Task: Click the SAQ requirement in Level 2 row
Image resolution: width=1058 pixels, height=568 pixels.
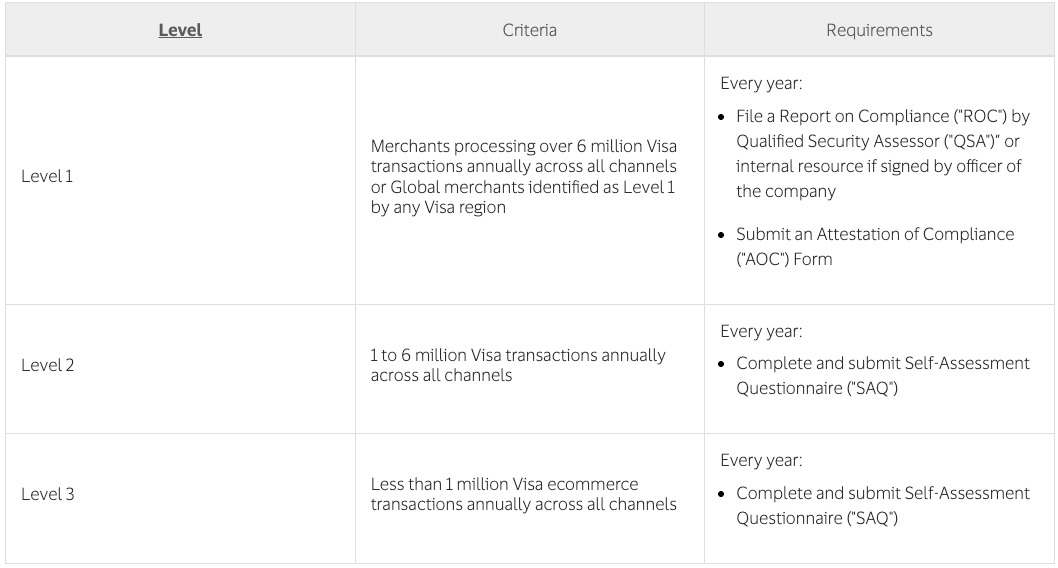Action: [883, 376]
